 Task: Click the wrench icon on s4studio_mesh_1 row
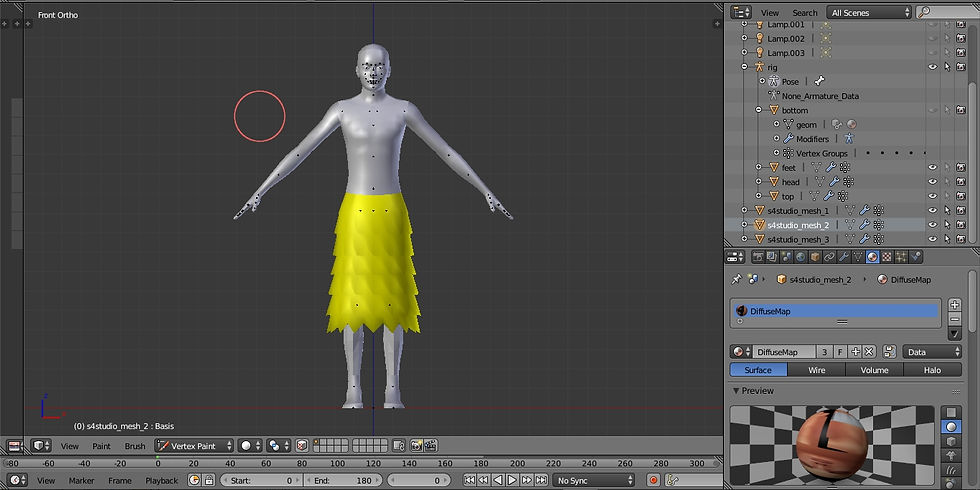tap(864, 211)
